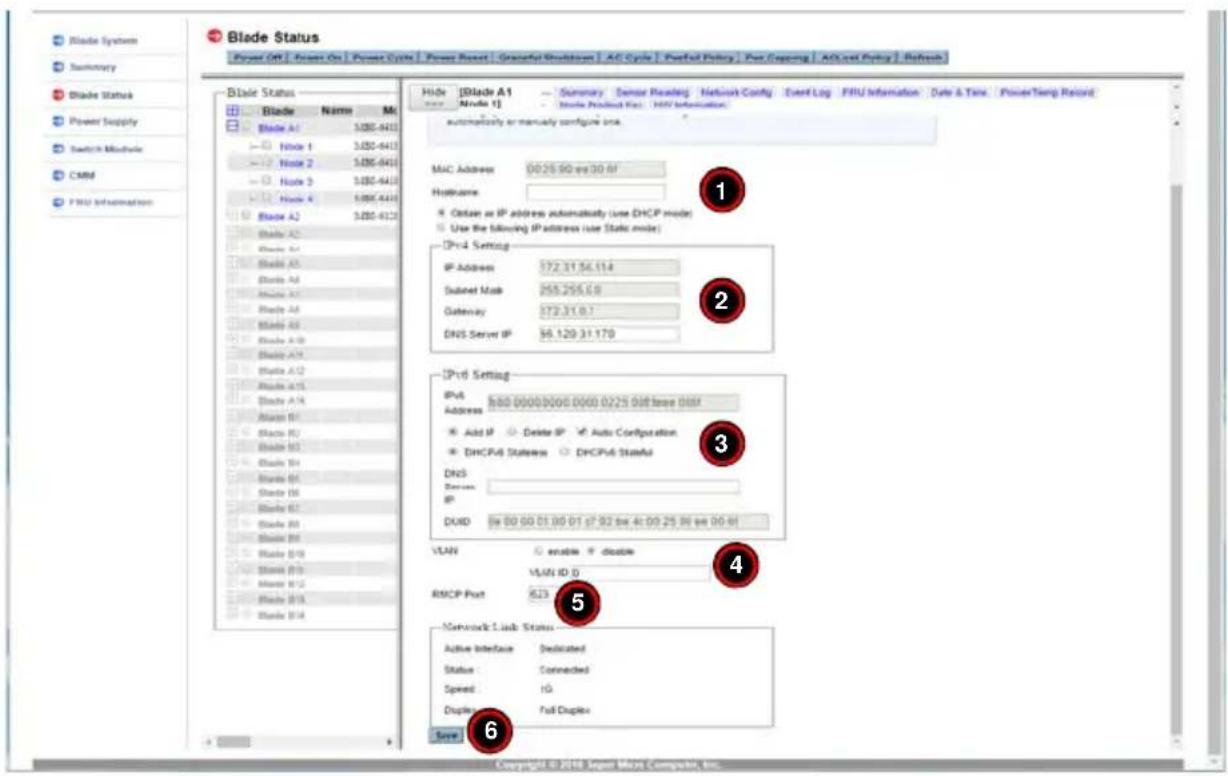Click the Blade Status red sidebar icon
Screen dimensions: 1228x776
click(57, 95)
